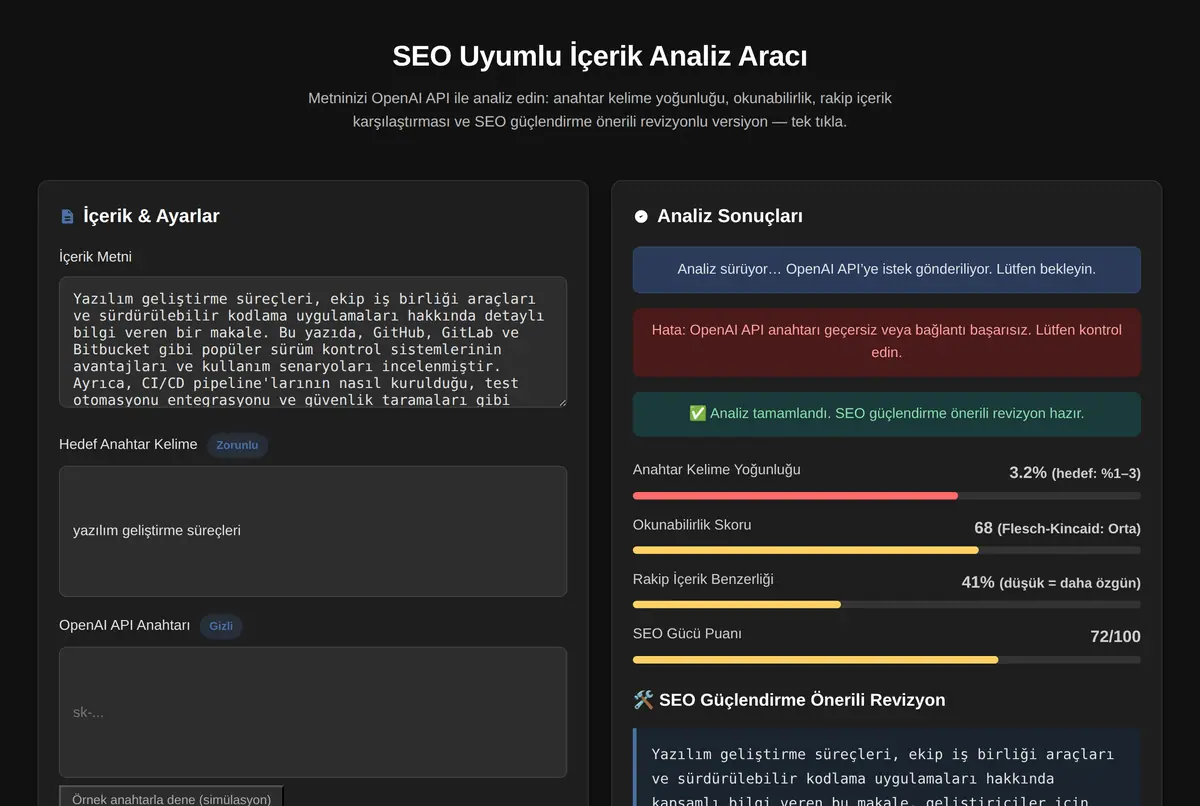
Task: Click the 'İçerik Metni' label
Action: [x=95, y=257]
